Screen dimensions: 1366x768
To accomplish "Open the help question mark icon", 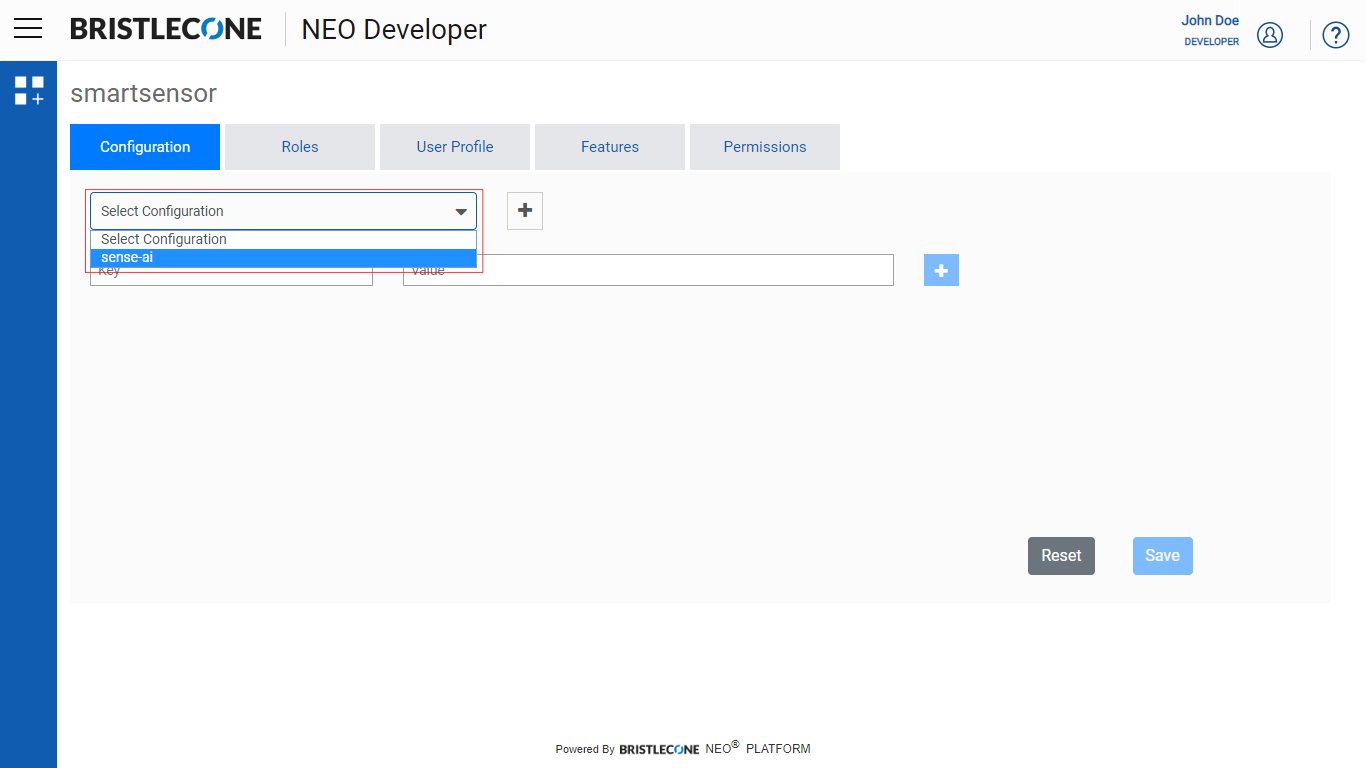I will [1336, 35].
